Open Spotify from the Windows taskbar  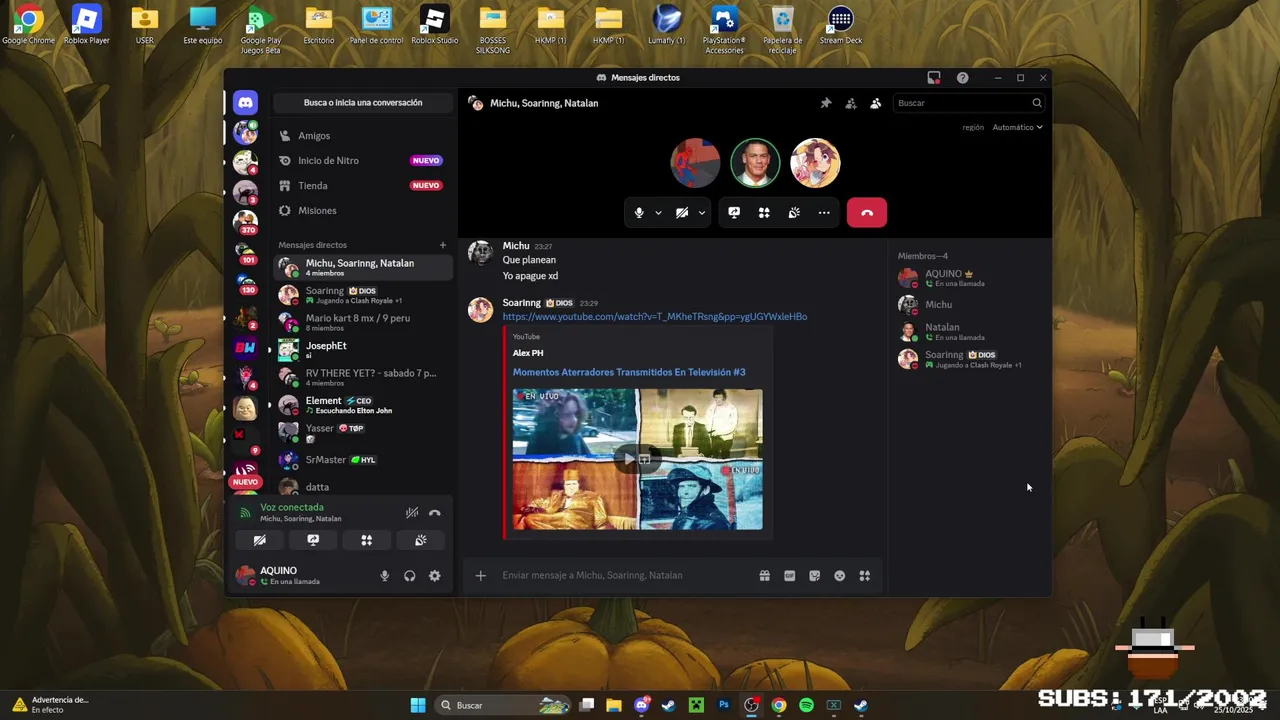(x=806, y=705)
